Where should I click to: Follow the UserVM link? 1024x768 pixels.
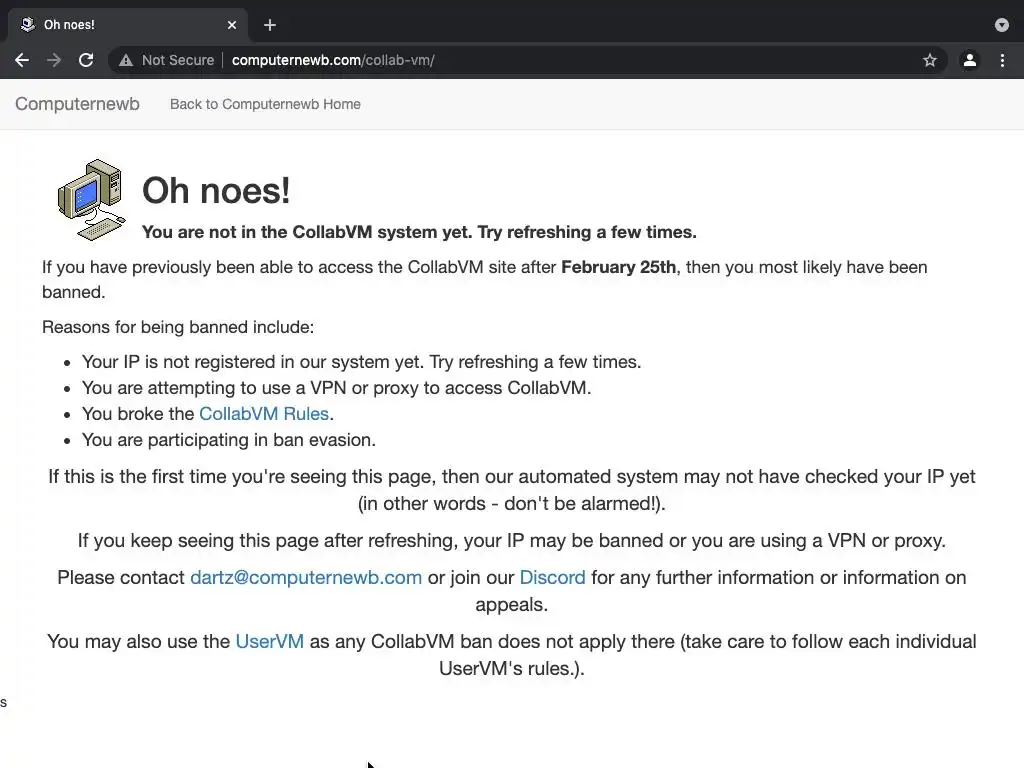269,642
